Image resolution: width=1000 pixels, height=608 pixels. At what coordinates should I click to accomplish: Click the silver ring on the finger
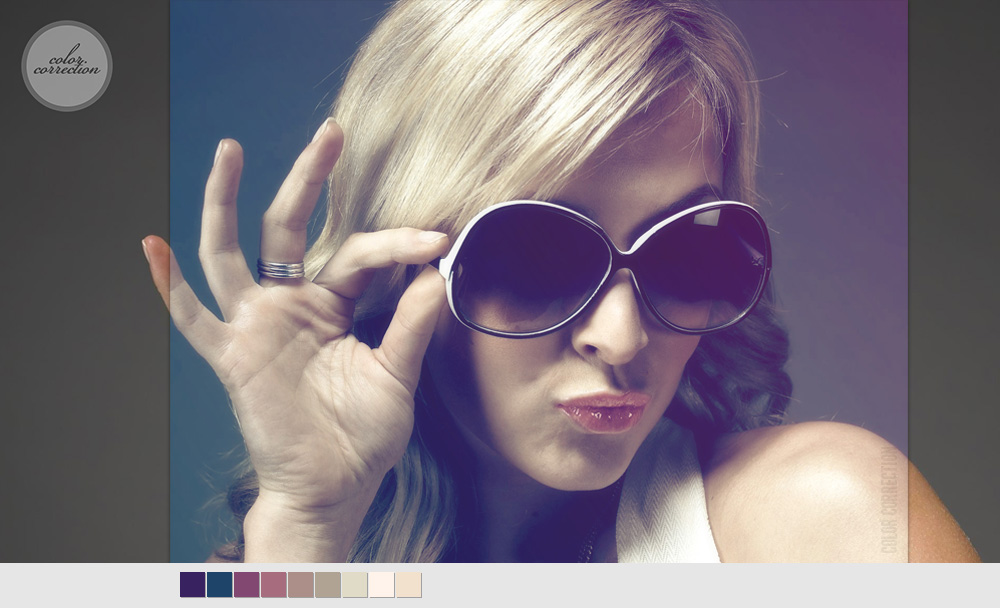(x=280, y=268)
